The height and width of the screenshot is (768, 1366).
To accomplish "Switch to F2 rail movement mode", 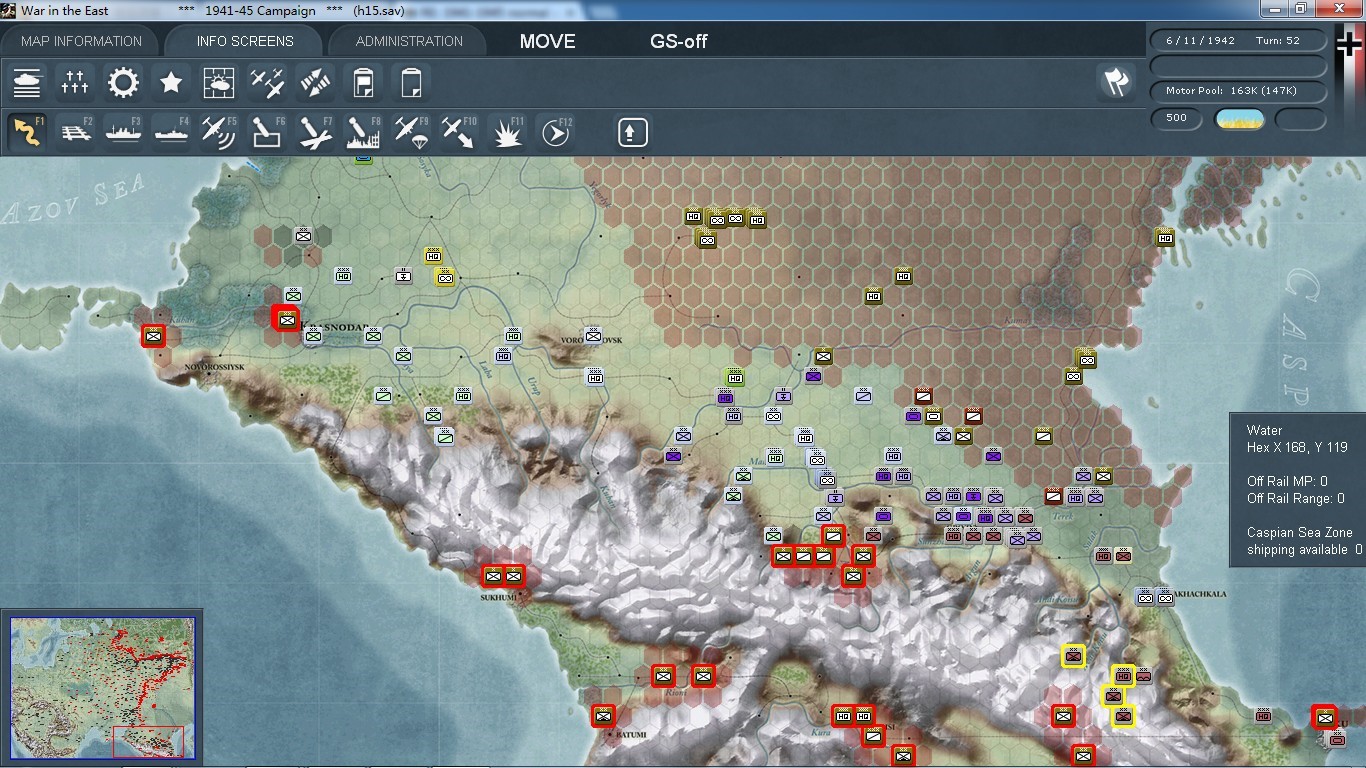I will pyautogui.click(x=75, y=132).
